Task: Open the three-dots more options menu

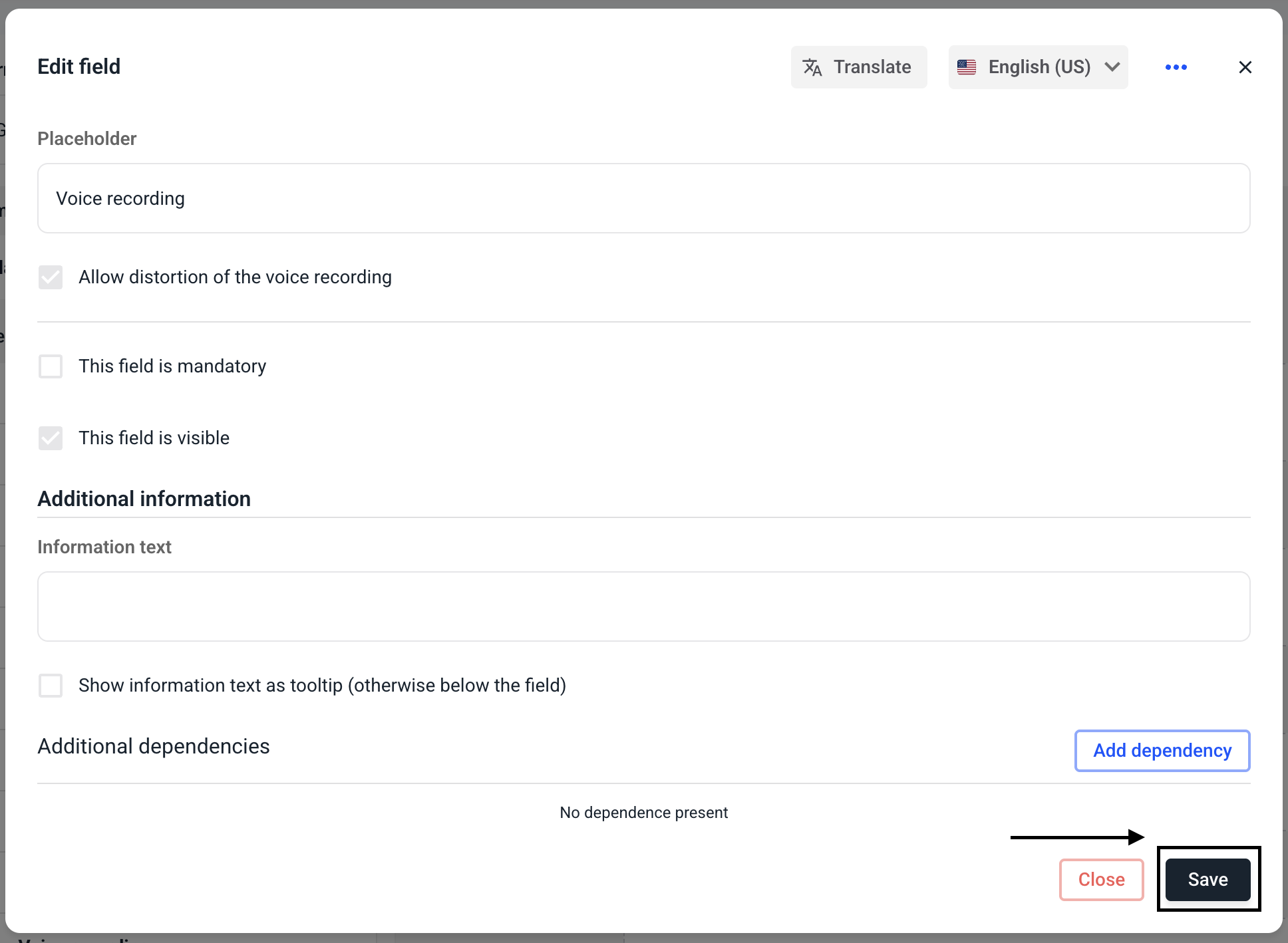Action: click(1176, 67)
